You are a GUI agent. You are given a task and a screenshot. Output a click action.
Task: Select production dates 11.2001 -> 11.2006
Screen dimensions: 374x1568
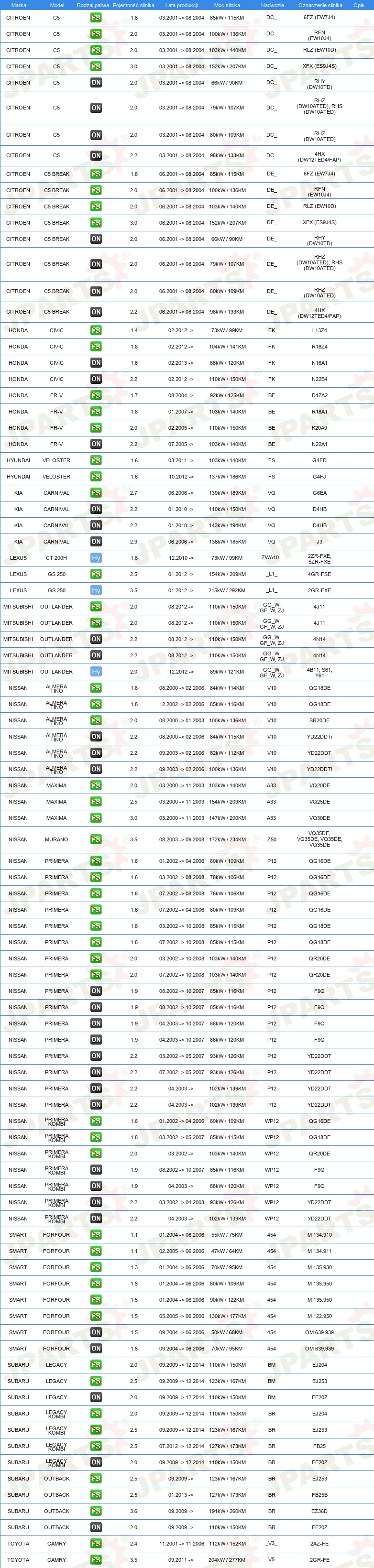[182, 1544]
